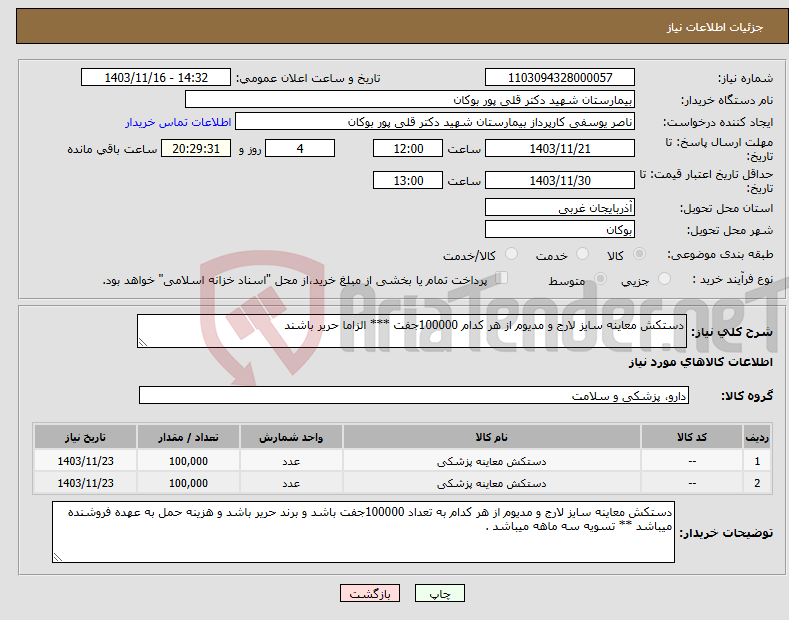
Task: Click the need number field 1103094328000057
Action: click(560, 78)
